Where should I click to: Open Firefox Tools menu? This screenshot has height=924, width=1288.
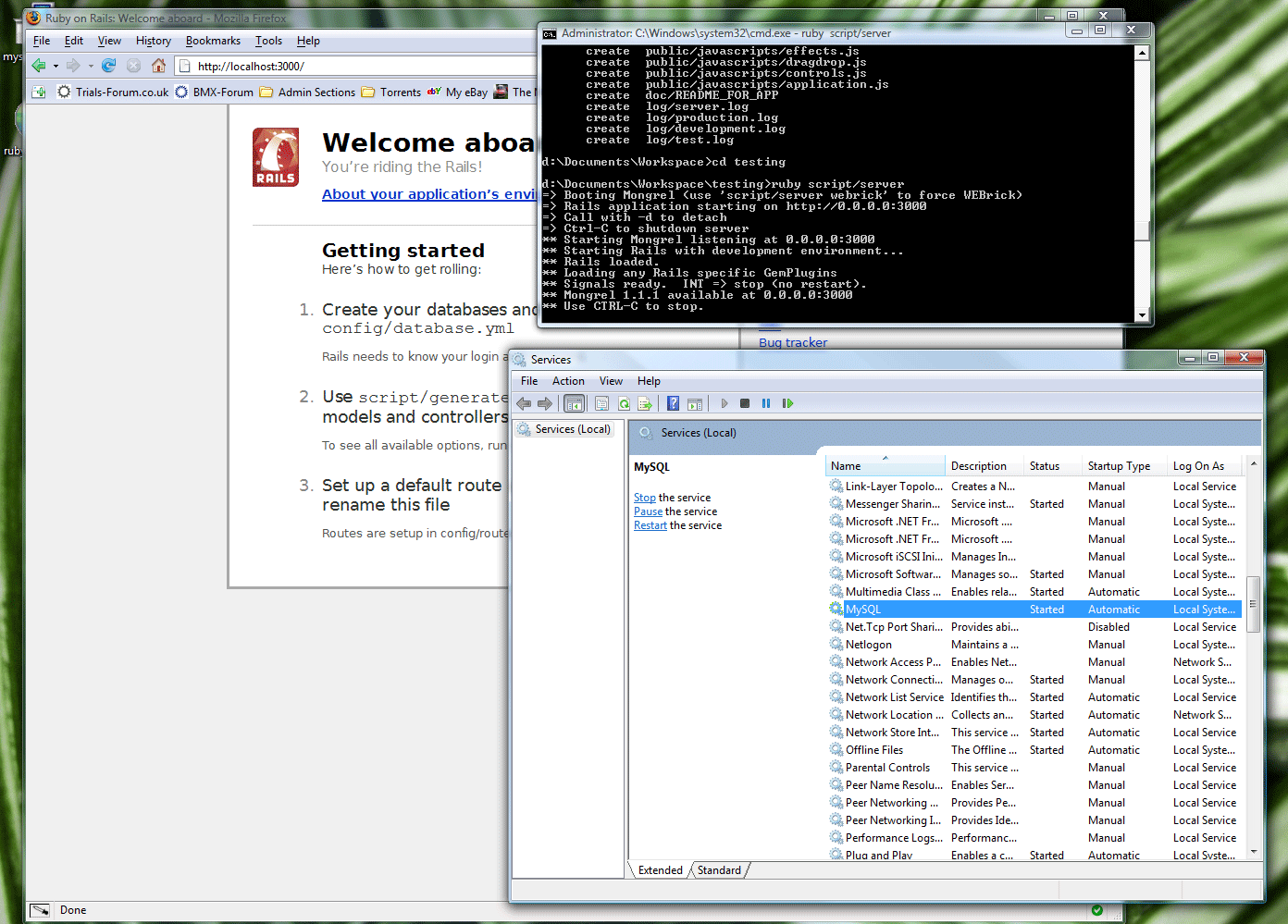pos(268,41)
